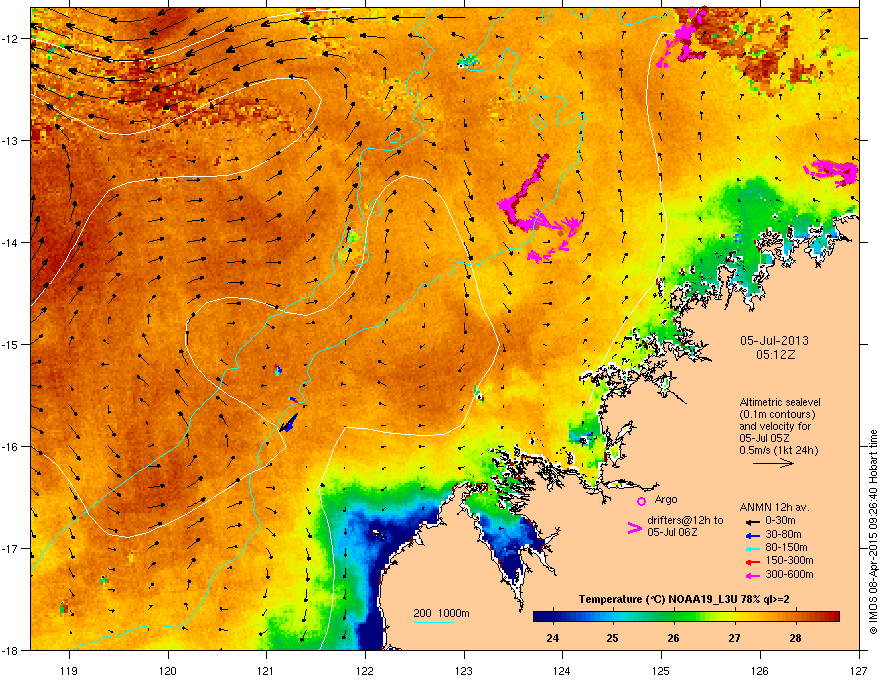The height and width of the screenshot is (680, 880).
Task: Click the latitude axis label -15
Action: (11, 344)
